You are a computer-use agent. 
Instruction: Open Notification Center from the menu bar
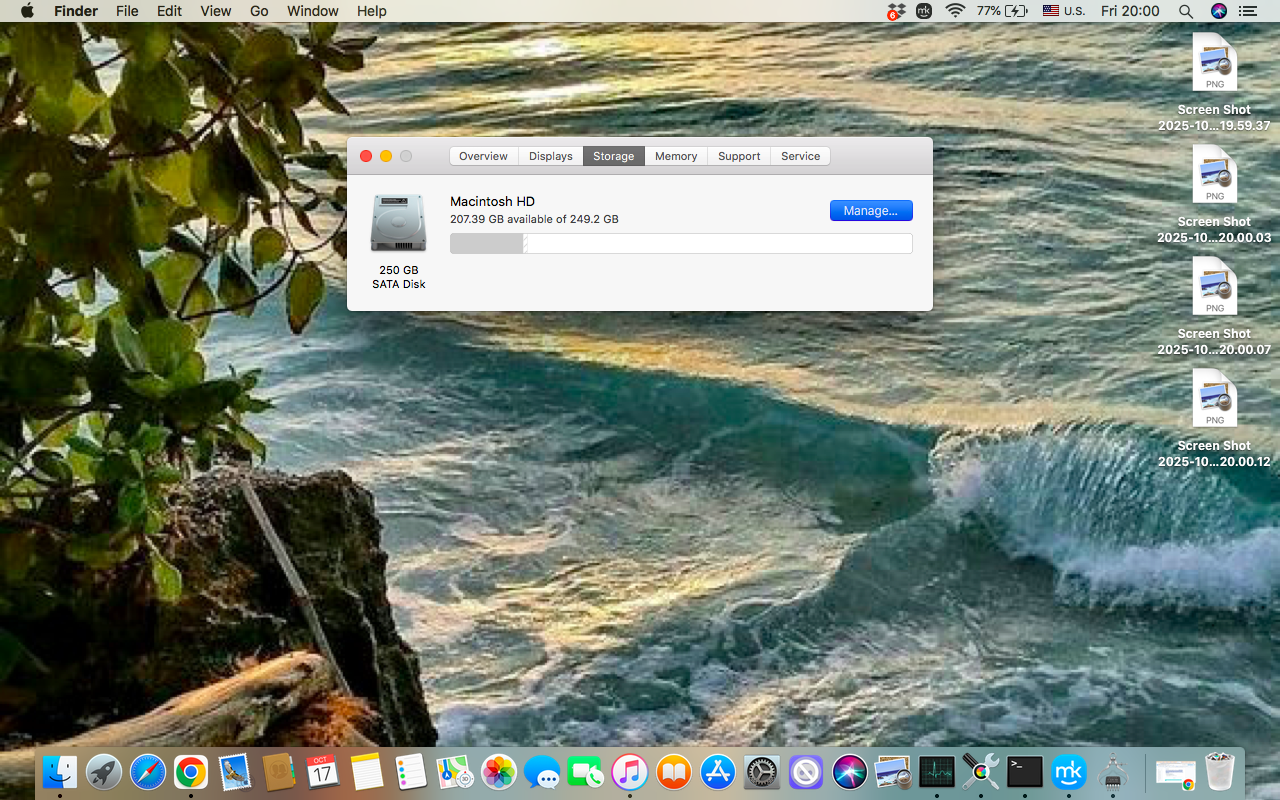(1247, 11)
